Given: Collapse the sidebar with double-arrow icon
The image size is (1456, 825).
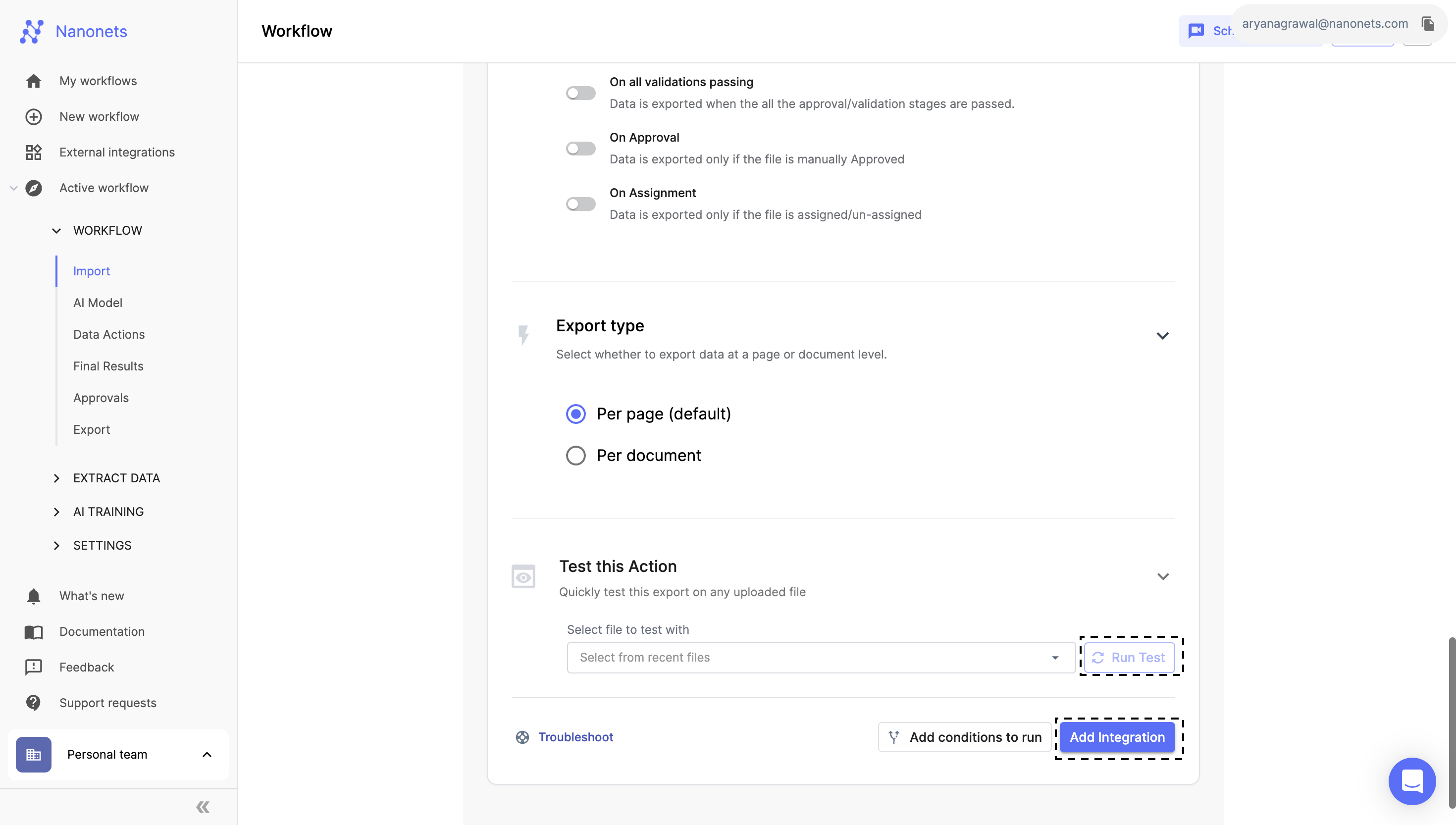Looking at the screenshot, I should (x=203, y=807).
